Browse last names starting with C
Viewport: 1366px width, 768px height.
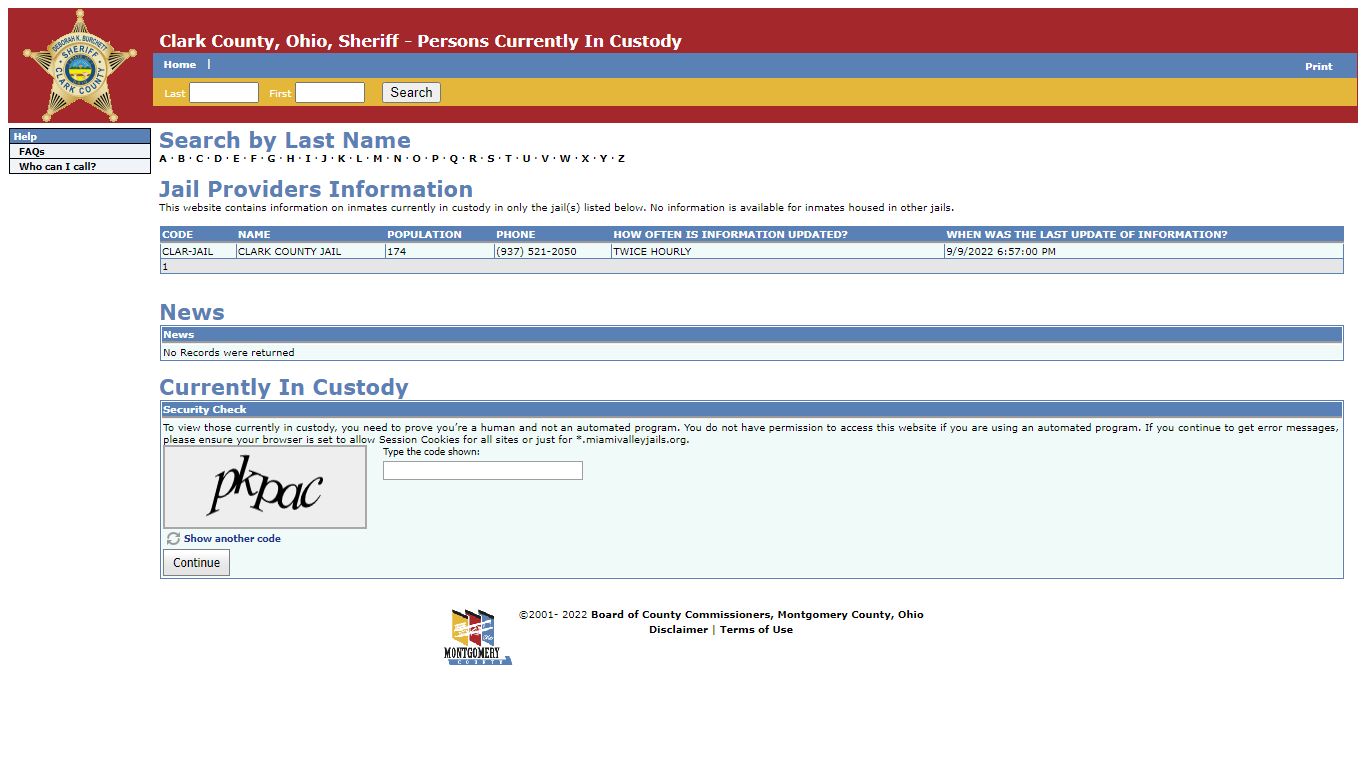(199, 158)
